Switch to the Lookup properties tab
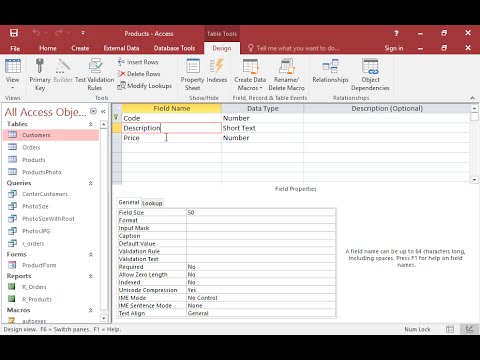The width and height of the screenshot is (480, 360). 152,203
